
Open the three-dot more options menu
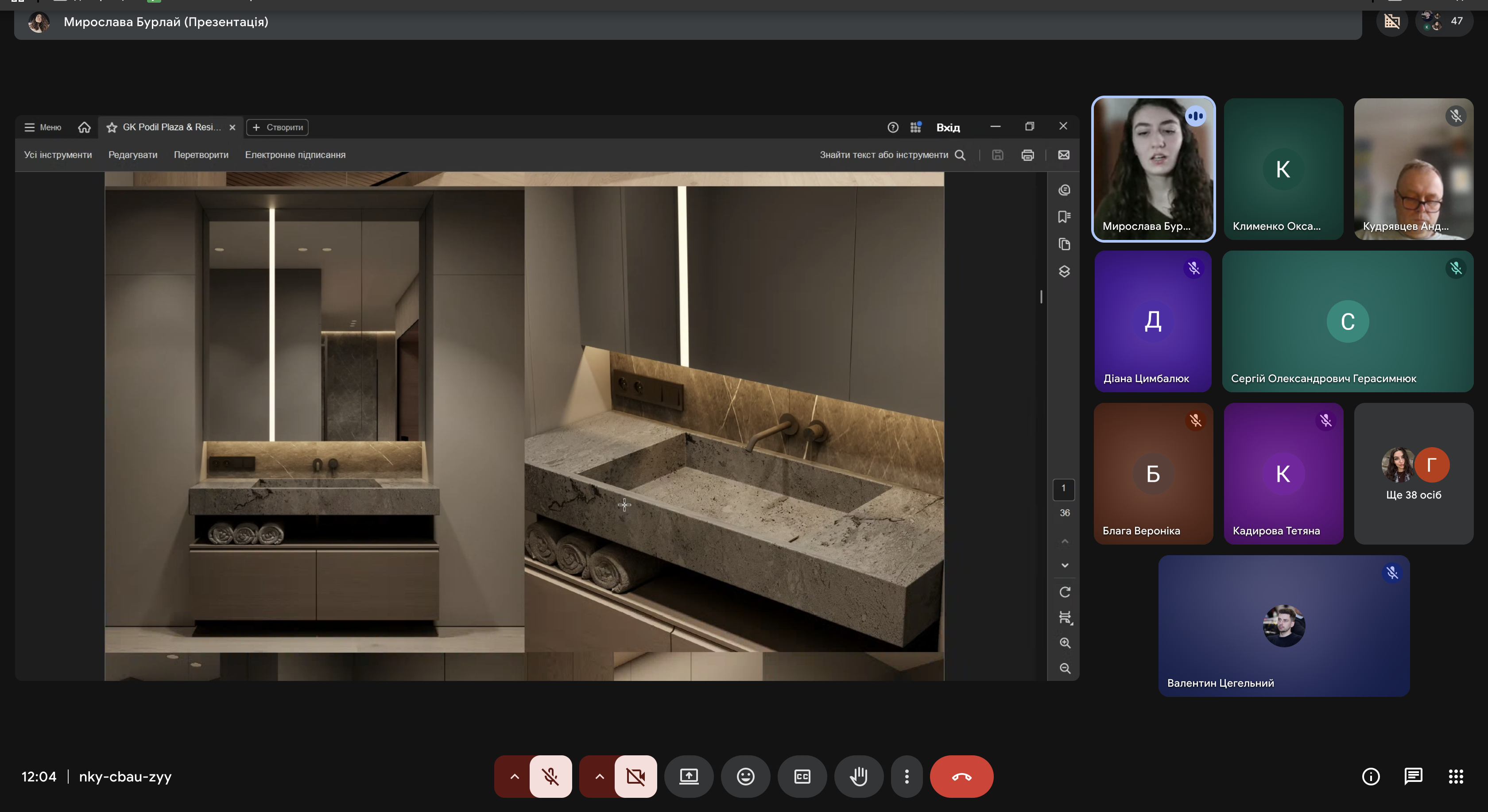(907, 776)
